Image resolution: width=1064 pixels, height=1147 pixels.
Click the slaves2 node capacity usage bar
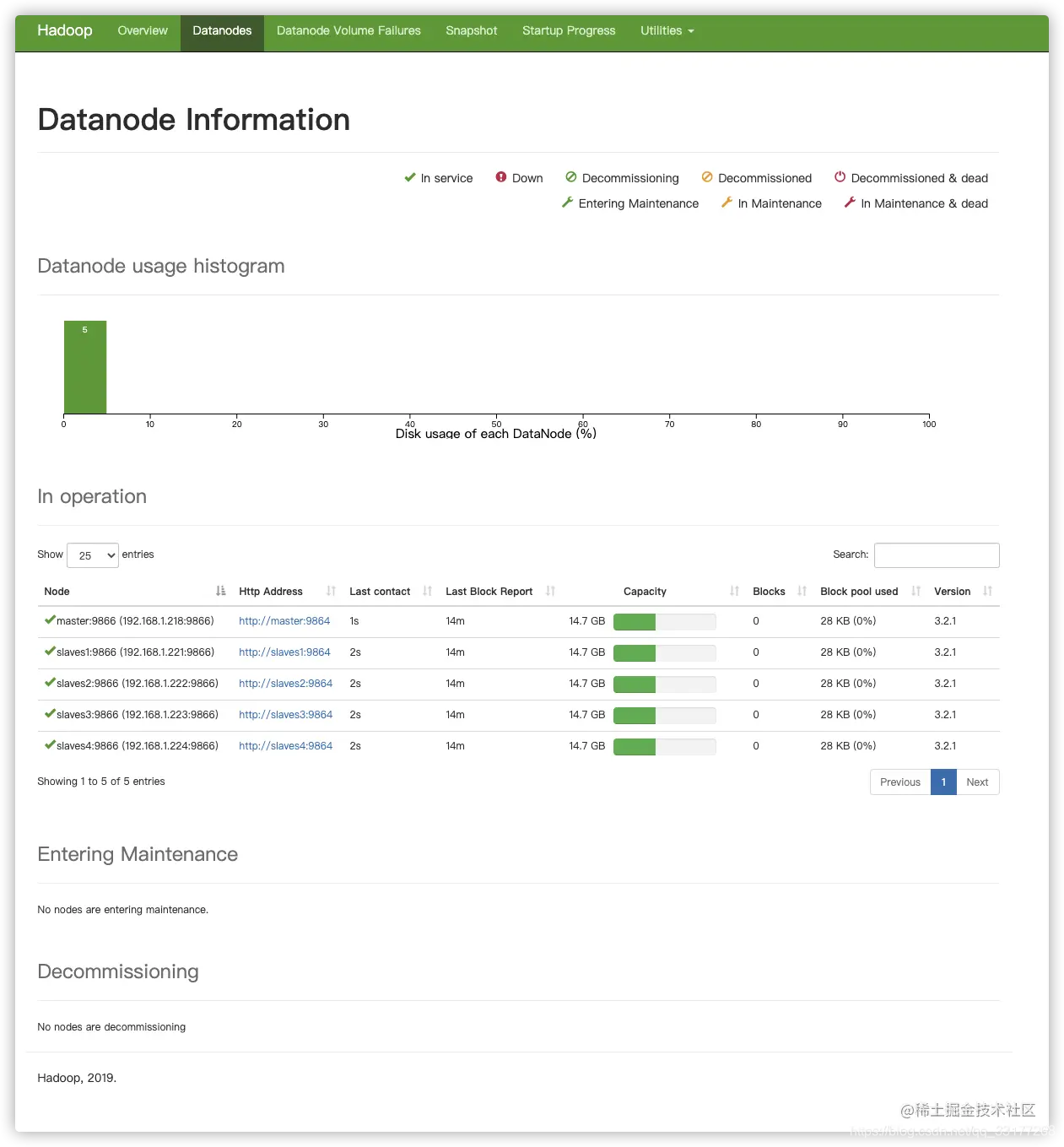(x=665, y=684)
